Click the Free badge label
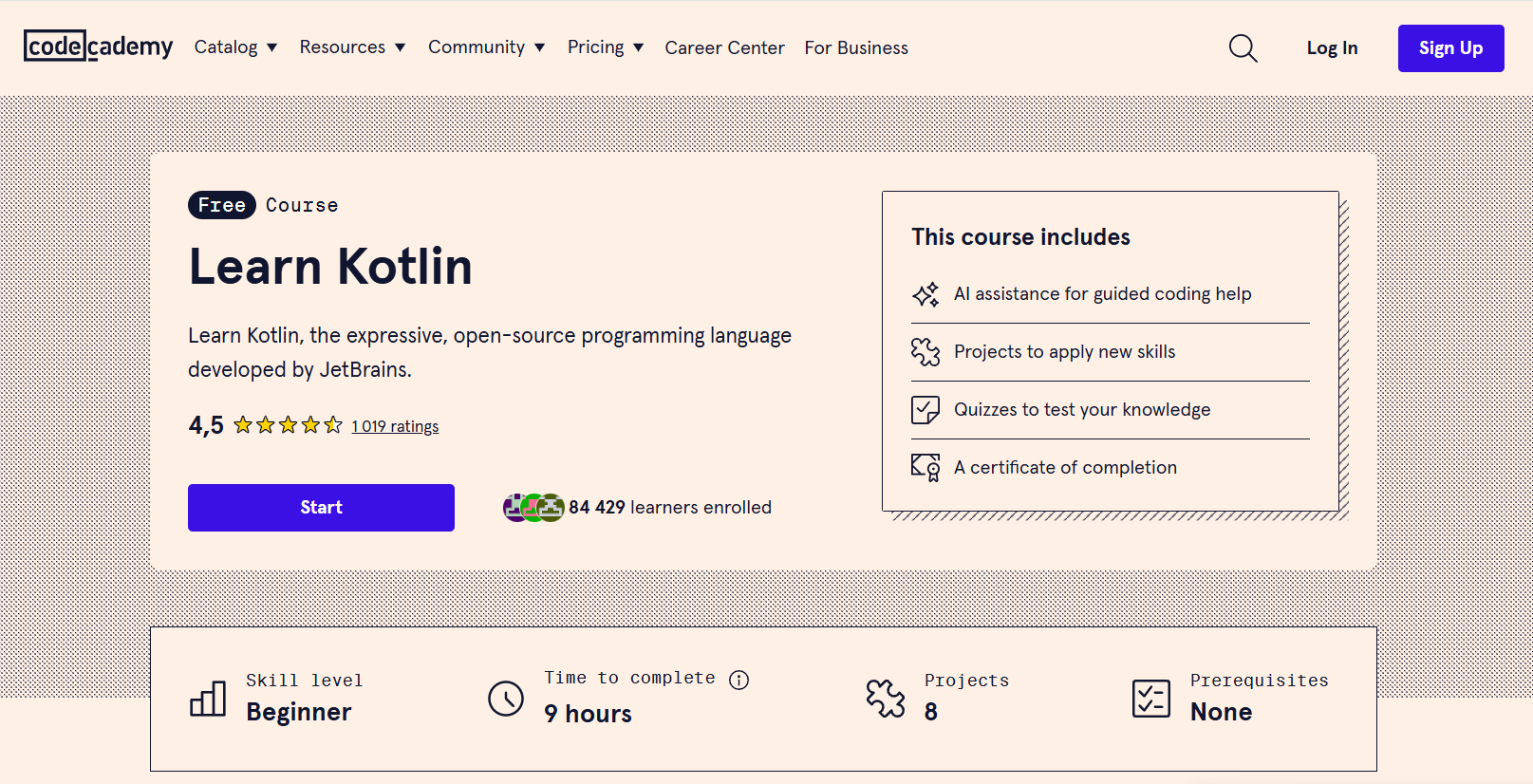The width and height of the screenshot is (1533, 784). [222, 205]
